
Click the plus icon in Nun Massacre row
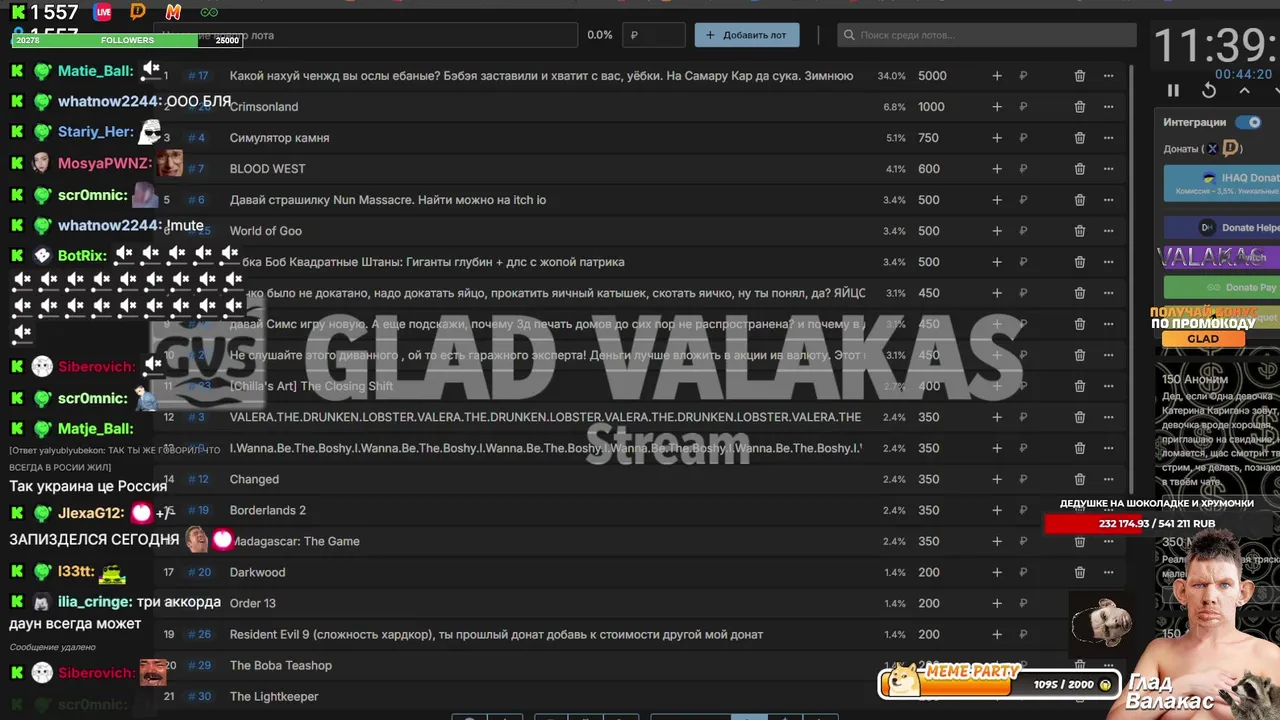(997, 200)
